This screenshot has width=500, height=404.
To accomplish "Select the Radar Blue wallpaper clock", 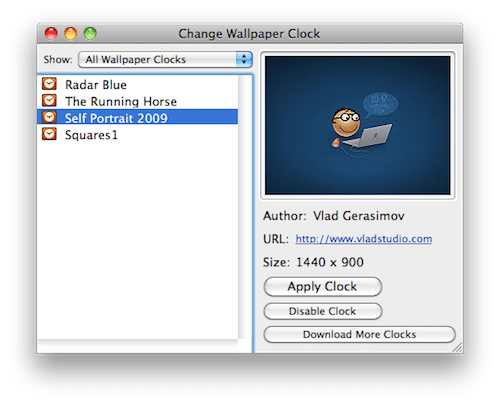I will click(x=137, y=85).
